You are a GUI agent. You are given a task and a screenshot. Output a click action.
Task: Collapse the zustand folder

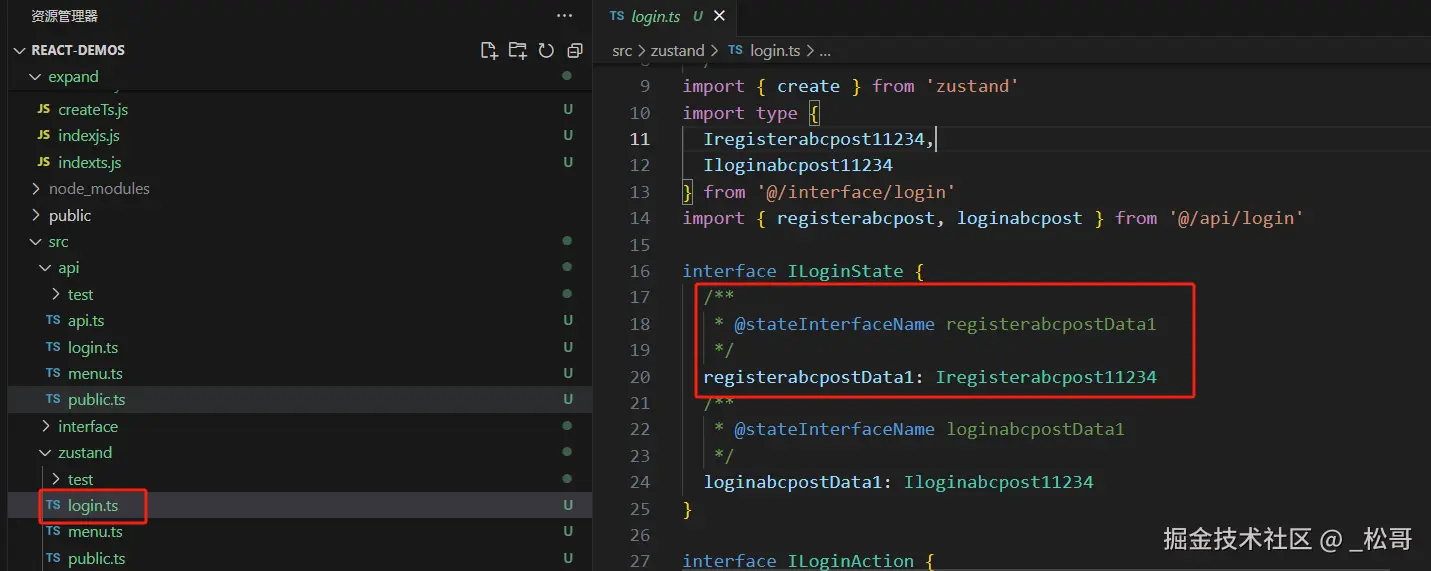pyautogui.click(x=84, y=453)
